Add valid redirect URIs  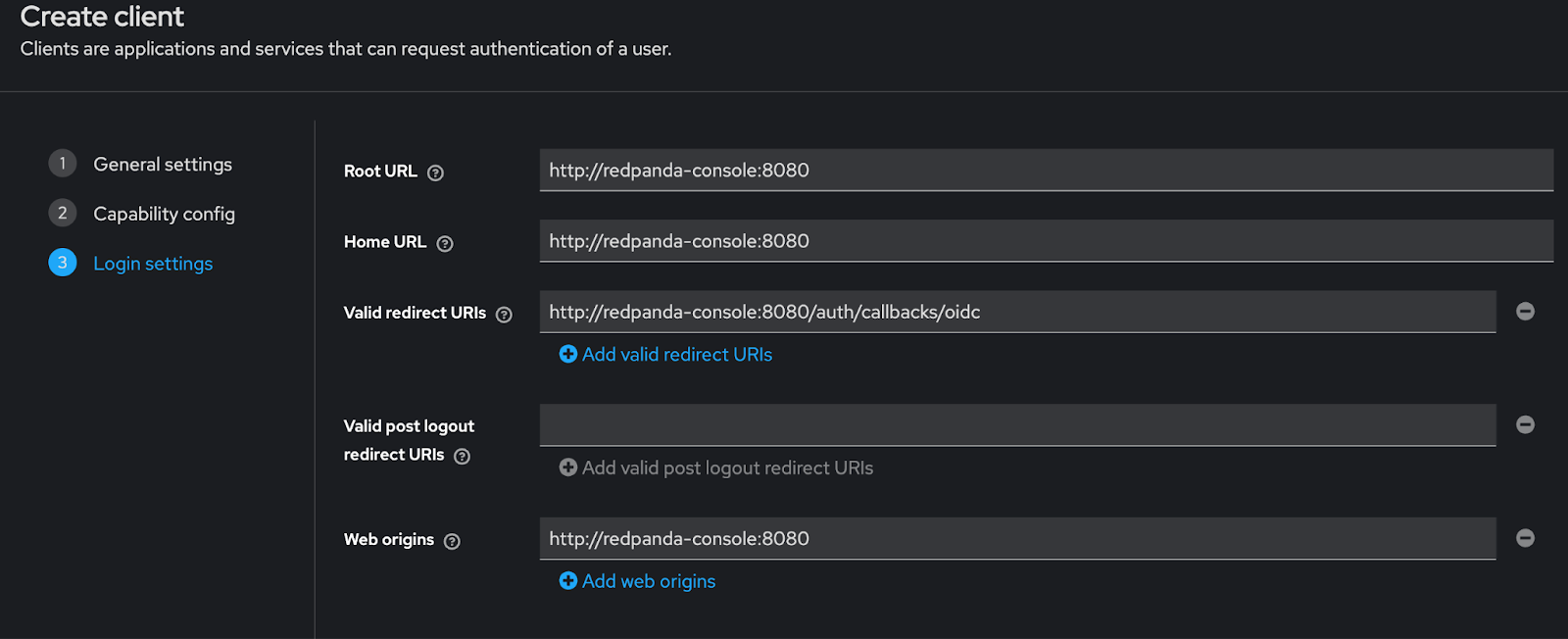click(666, 355)
